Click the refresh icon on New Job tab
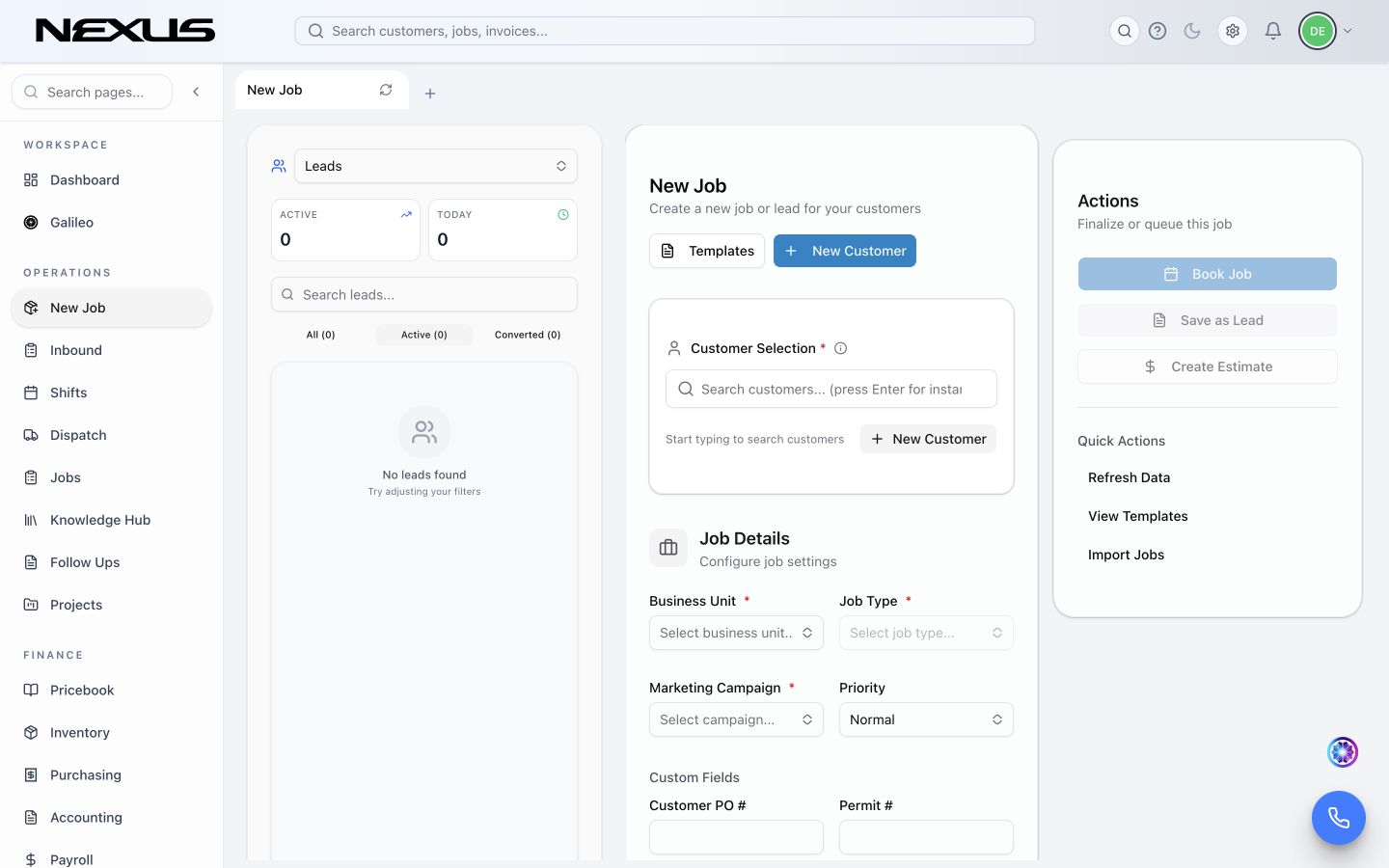The image size is (1389, 868). point(386,90)
